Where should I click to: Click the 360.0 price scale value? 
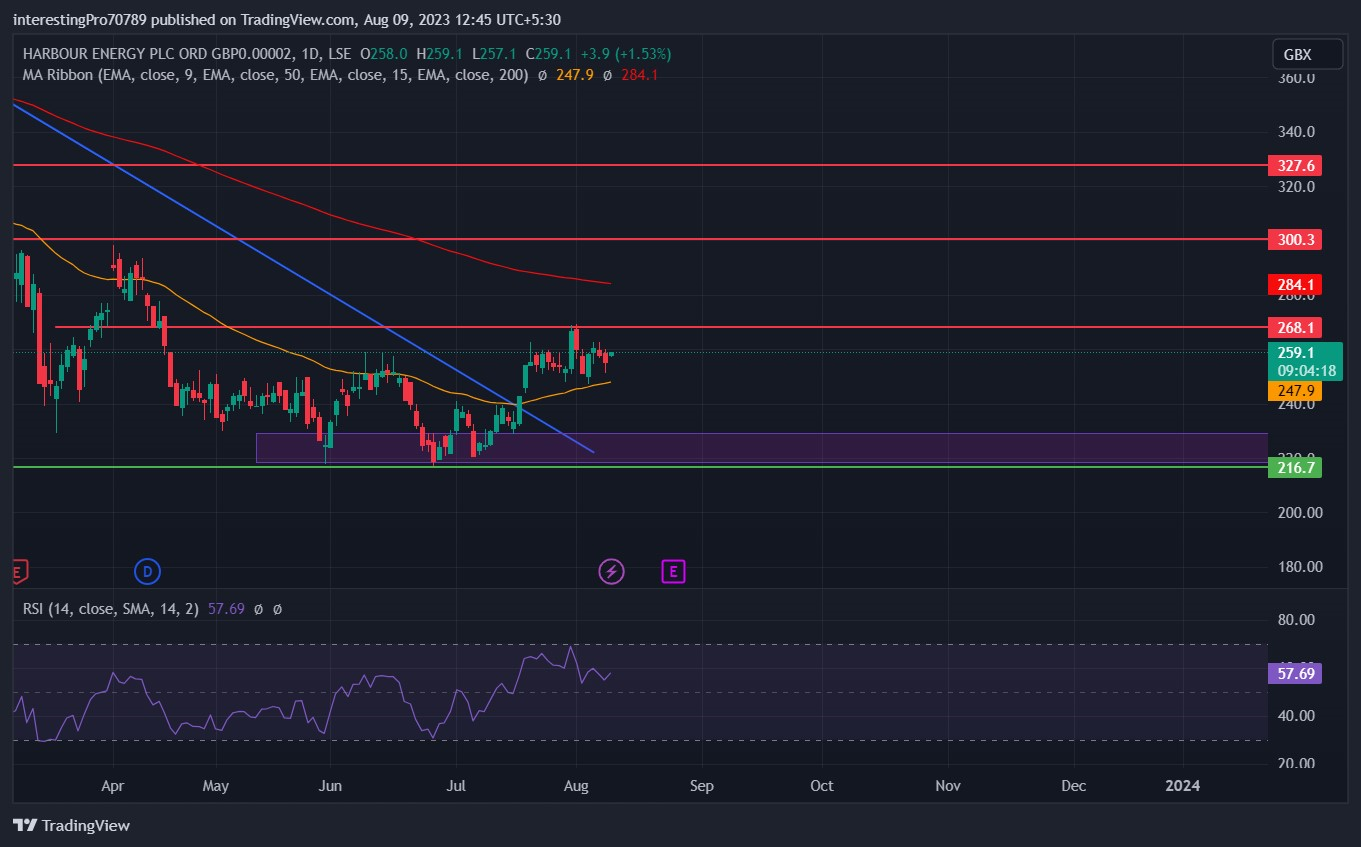tap(1296, 78)
